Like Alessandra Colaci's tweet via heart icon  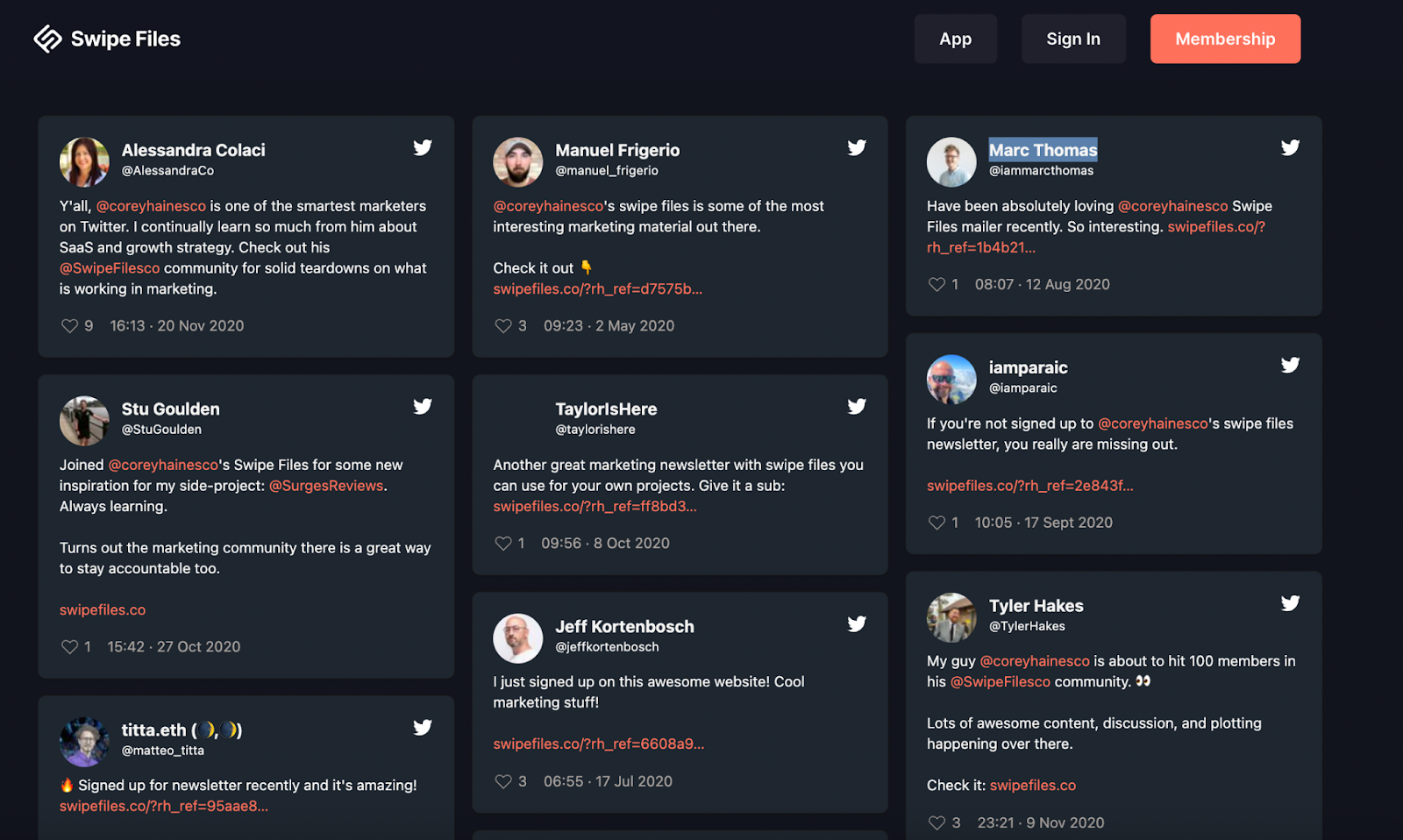point(69,326)
